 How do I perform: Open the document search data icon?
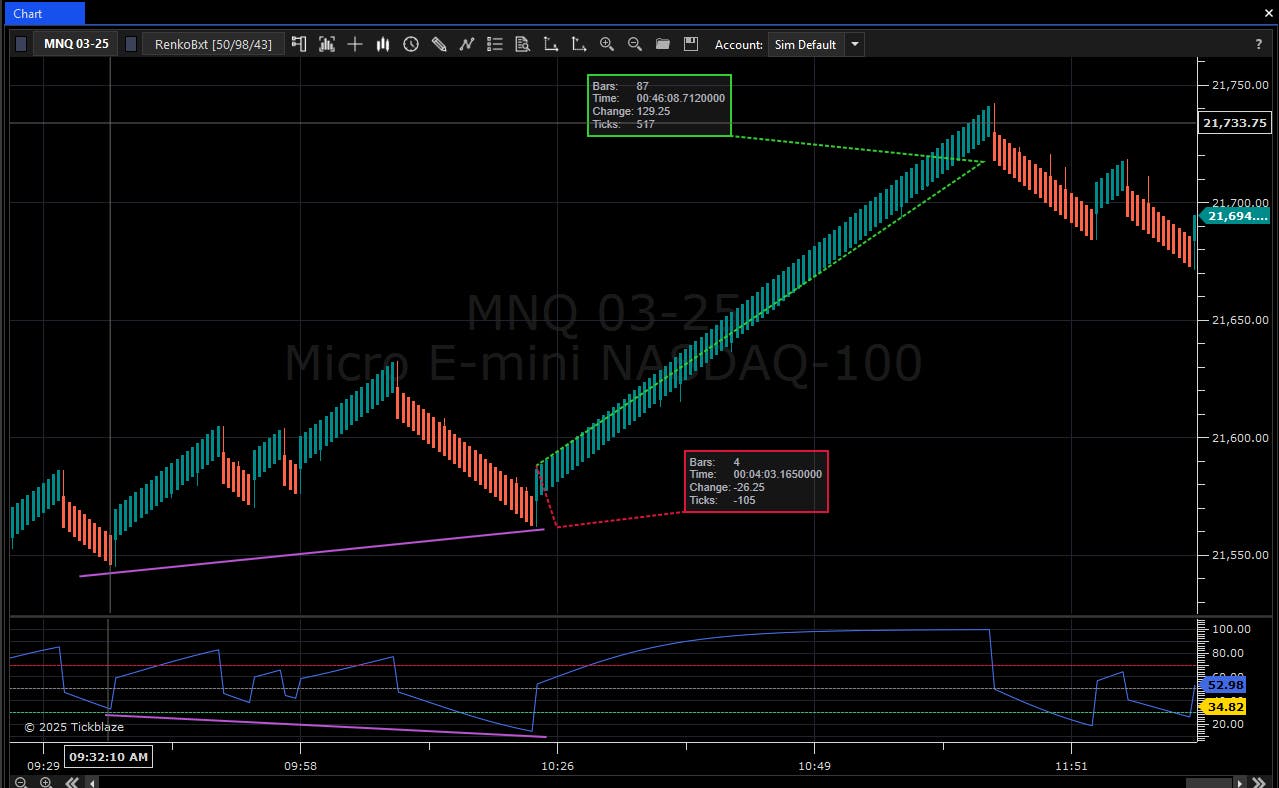(522, 44)
